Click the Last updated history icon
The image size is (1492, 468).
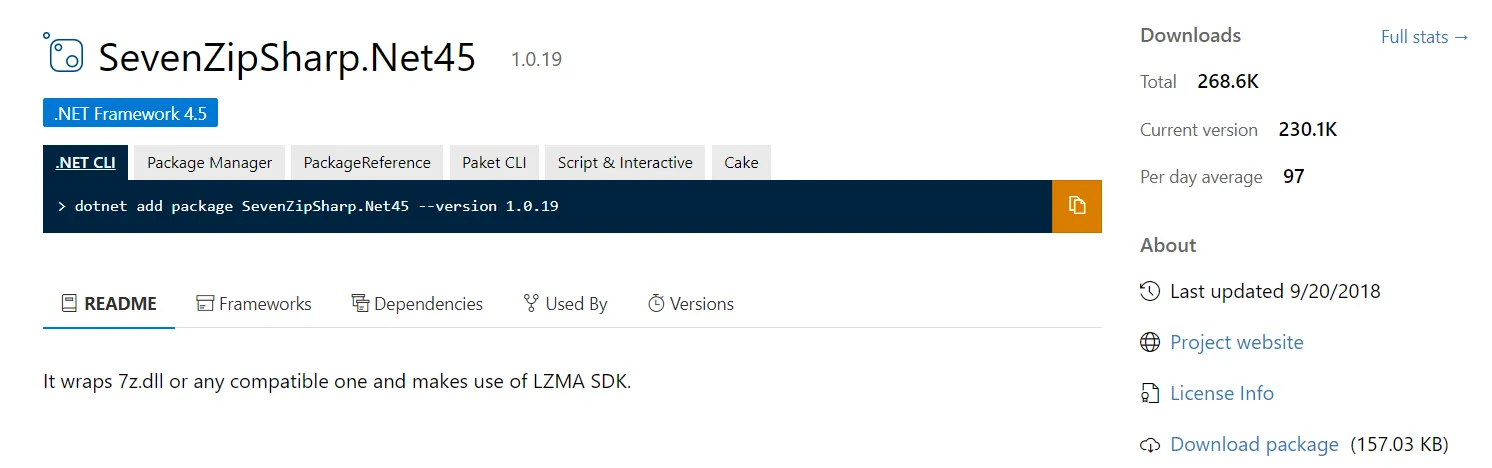coord(1150,292)
